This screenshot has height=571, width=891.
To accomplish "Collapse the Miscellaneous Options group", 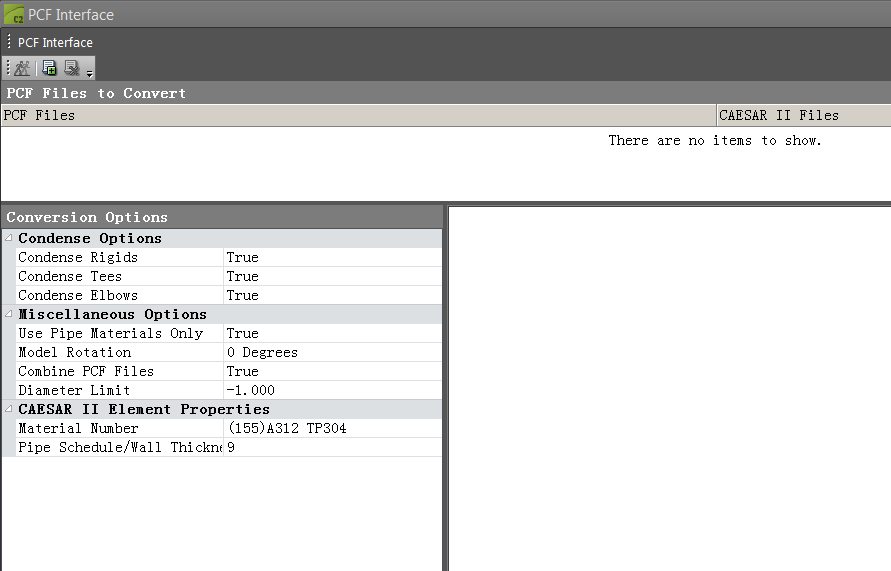I will pos(9,314).
